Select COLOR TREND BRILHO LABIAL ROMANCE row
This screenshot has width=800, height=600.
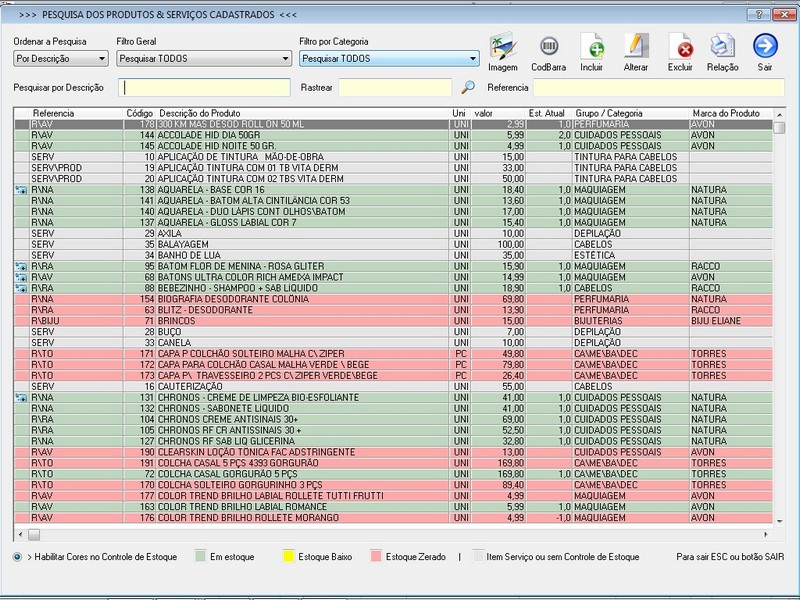393,507
